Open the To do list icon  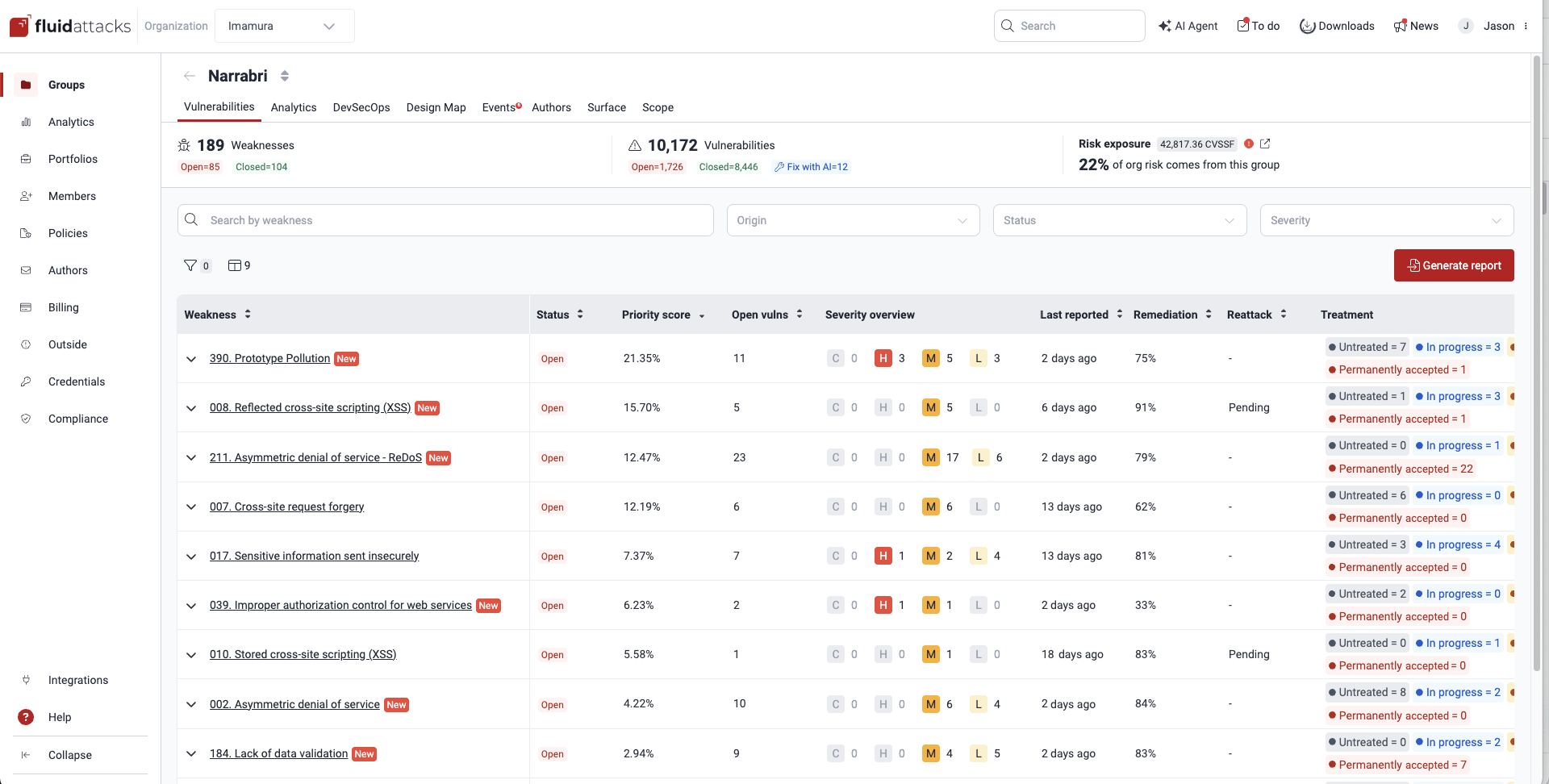point(1243,26)
